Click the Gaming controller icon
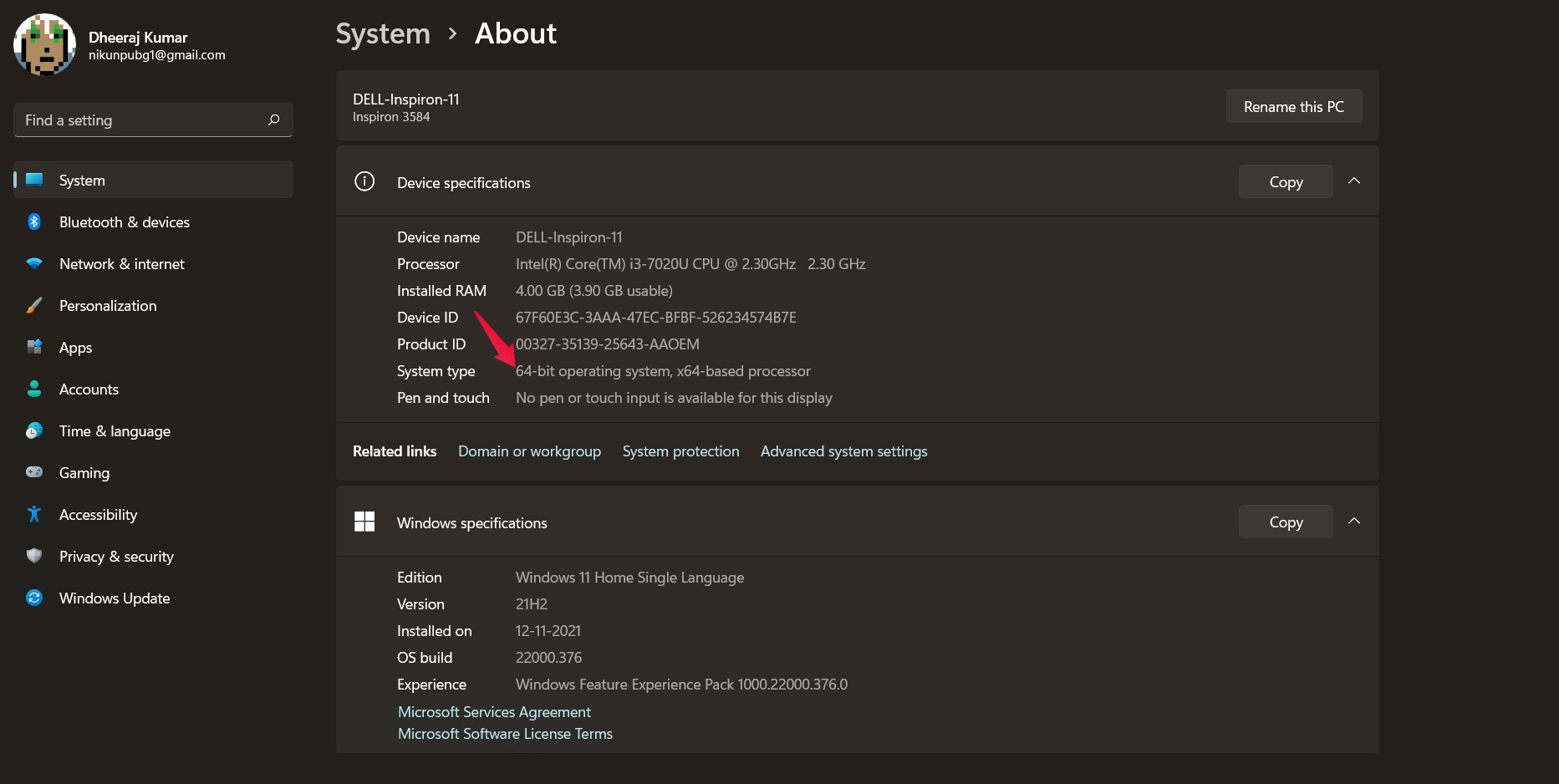 click(34, 472)
